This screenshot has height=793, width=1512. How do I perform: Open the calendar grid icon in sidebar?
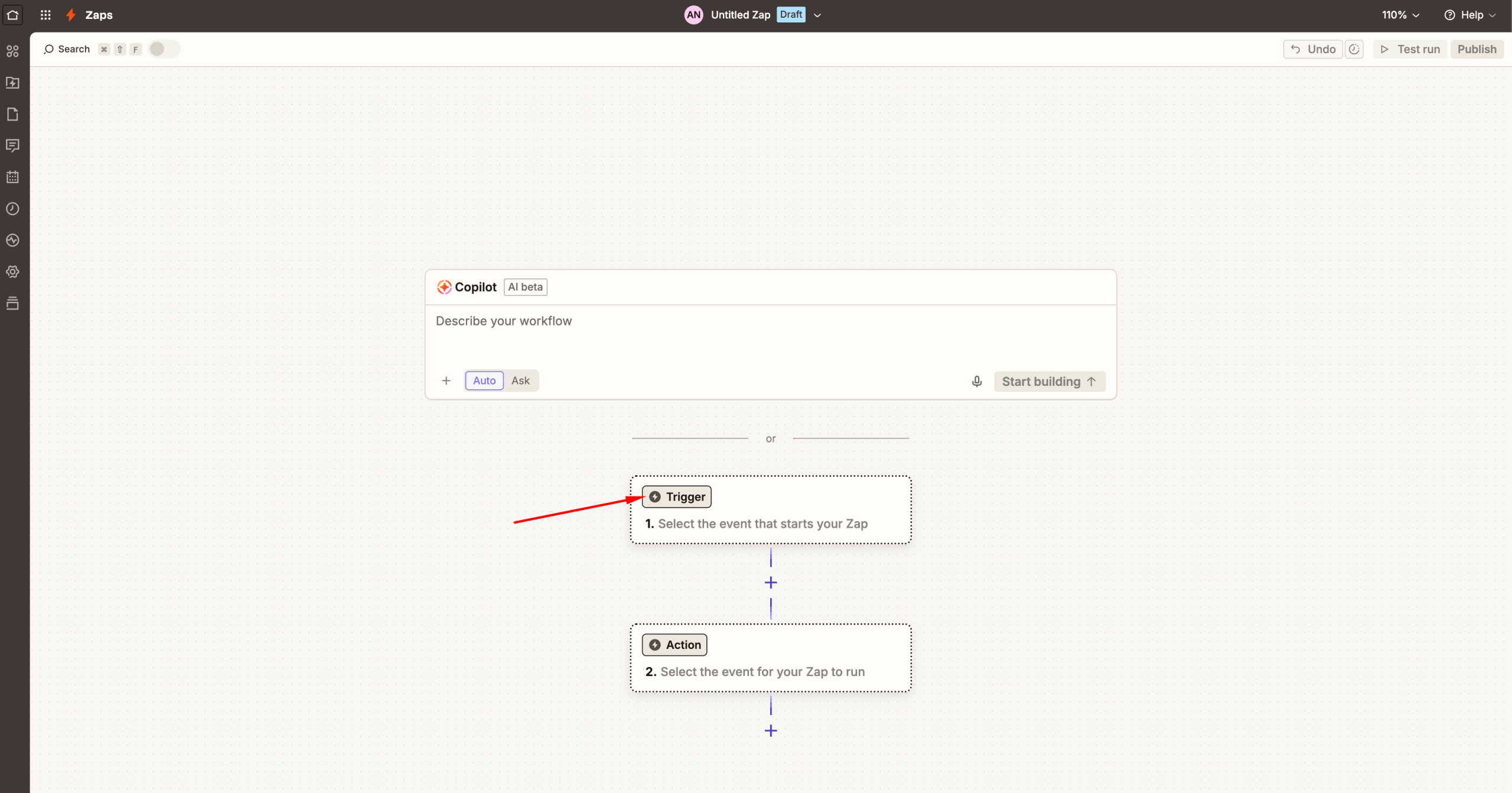coord(12,177)
